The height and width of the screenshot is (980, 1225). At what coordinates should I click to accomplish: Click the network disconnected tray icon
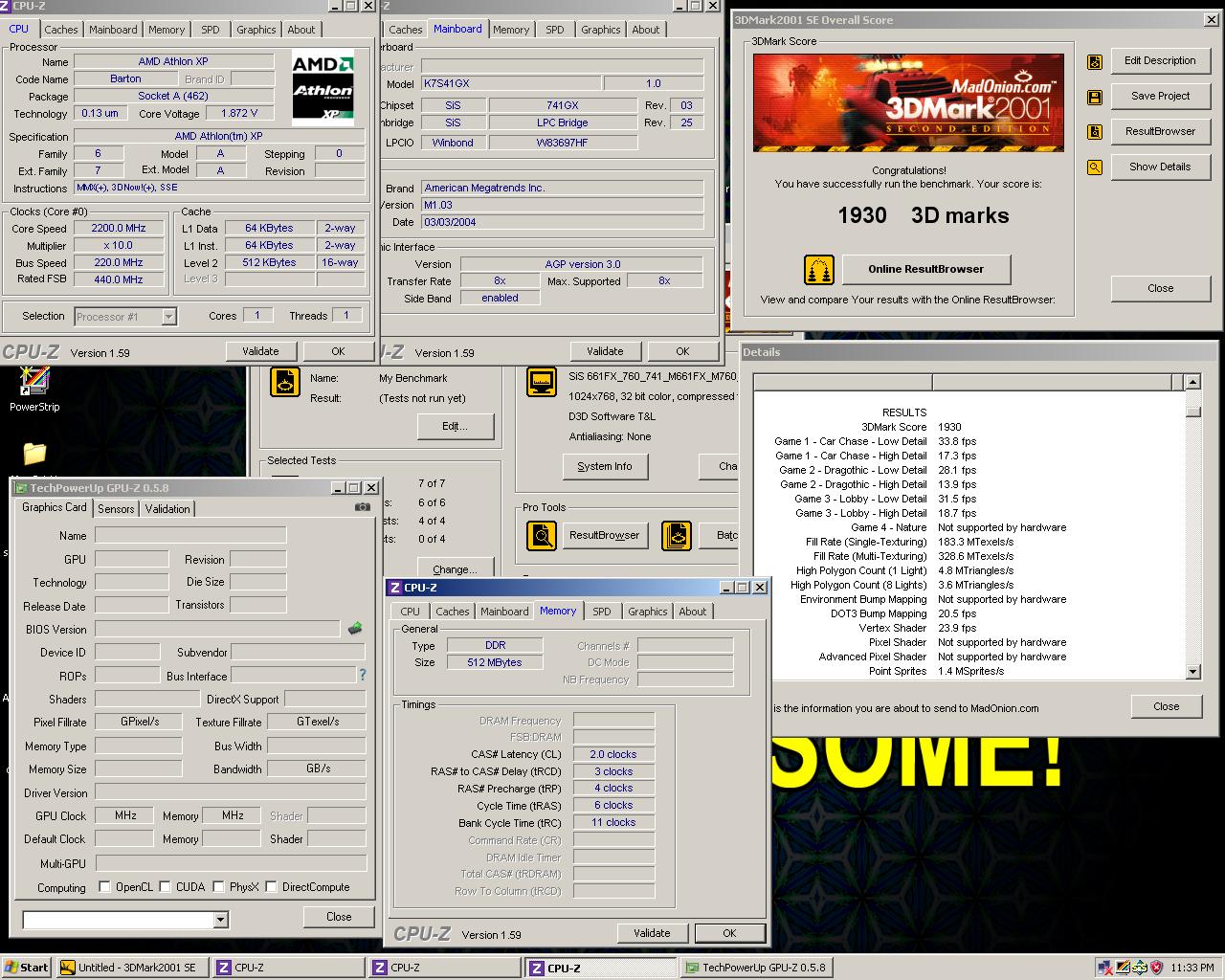point(1104,968)
